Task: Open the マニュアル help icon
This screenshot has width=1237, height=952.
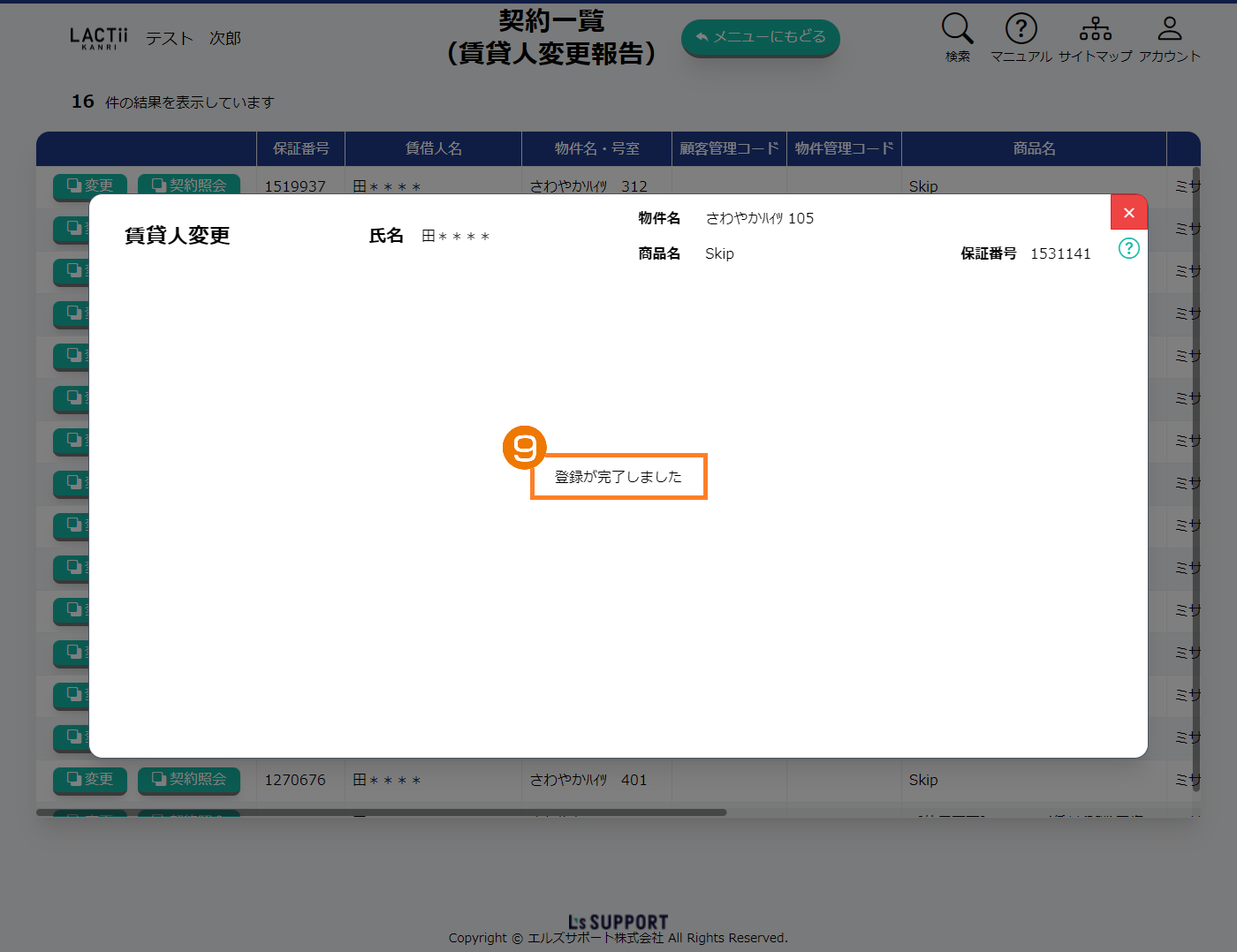Action: click(x=1021, y=30)
